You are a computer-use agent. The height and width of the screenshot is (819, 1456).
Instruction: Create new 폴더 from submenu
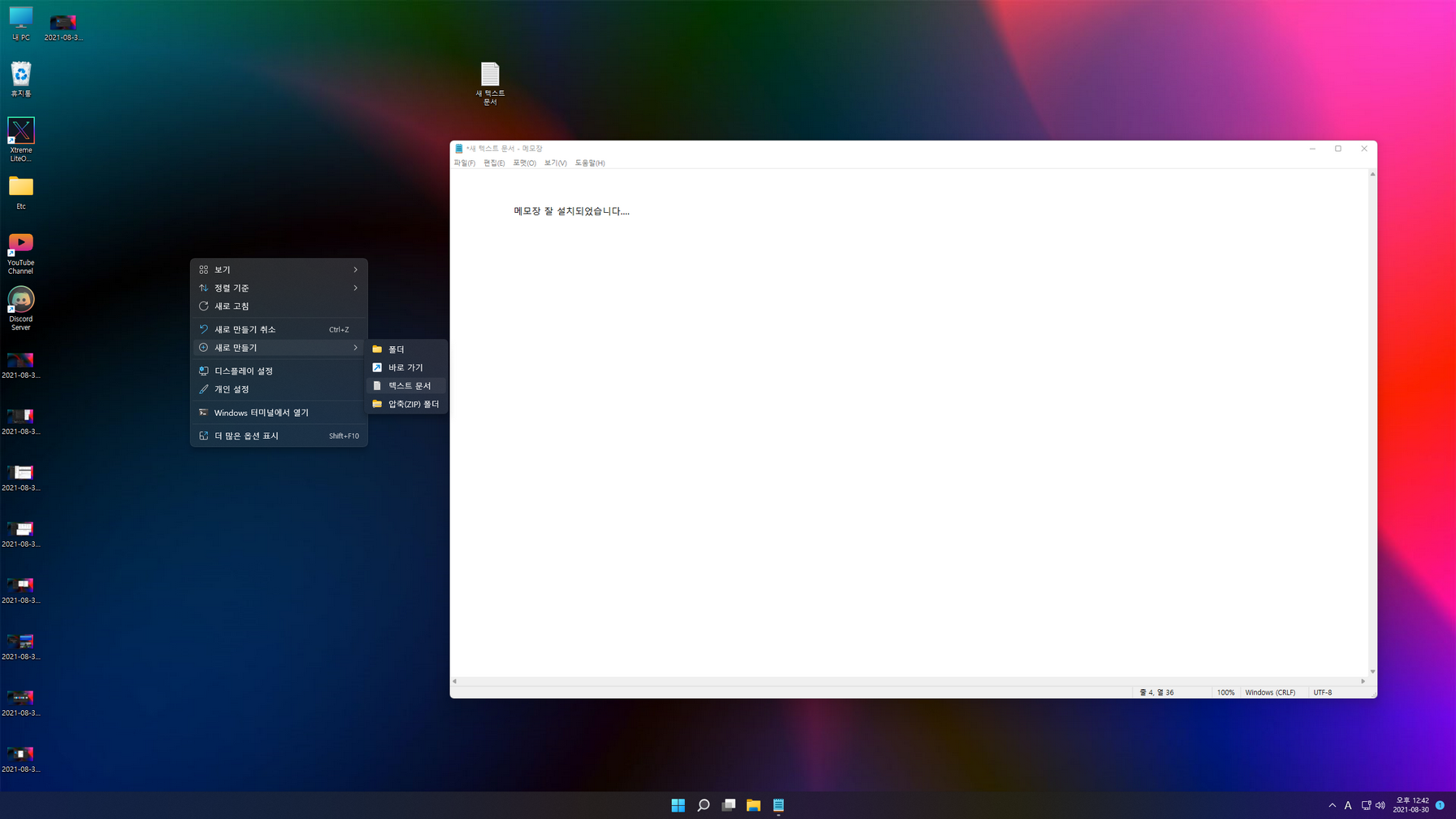pyautogui.click(x=407, y=349)
